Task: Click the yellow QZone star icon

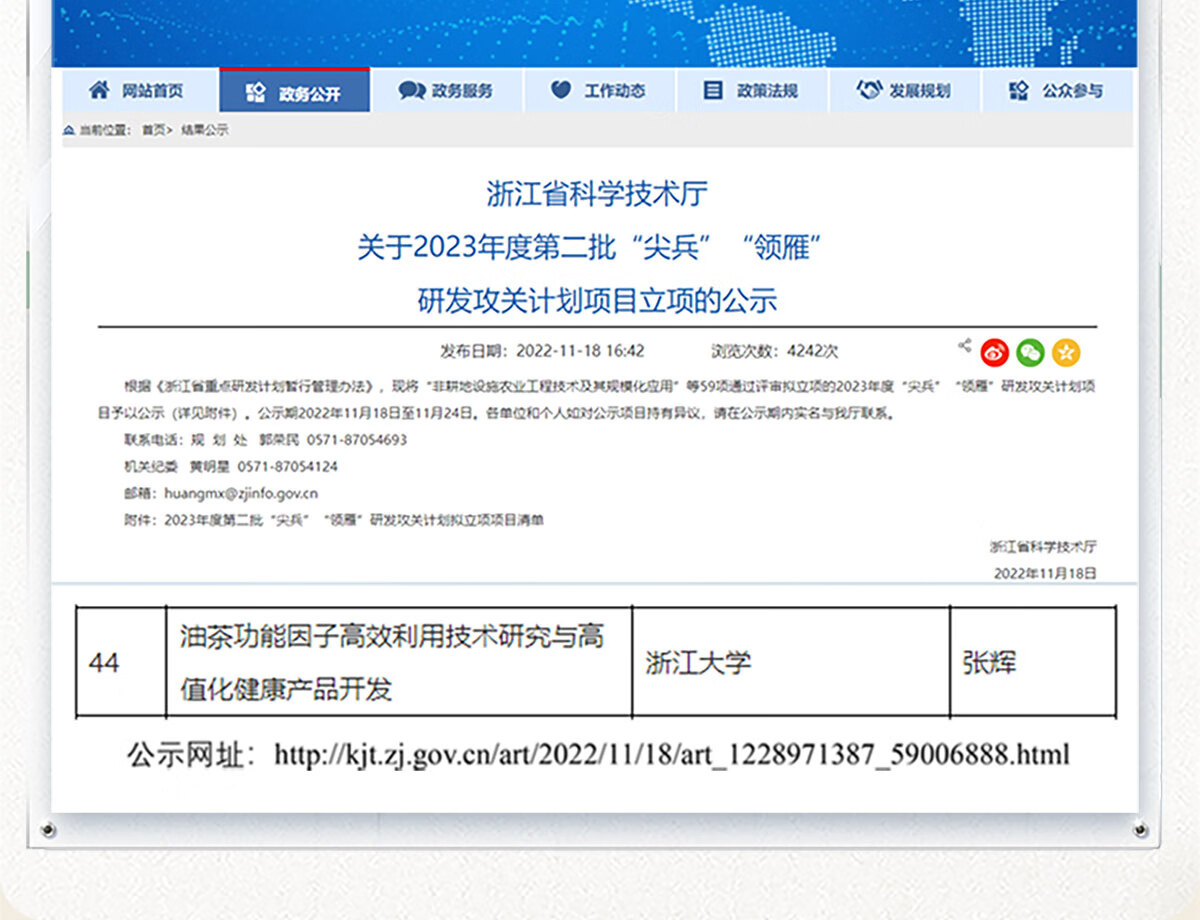Action: [1066, 353]
